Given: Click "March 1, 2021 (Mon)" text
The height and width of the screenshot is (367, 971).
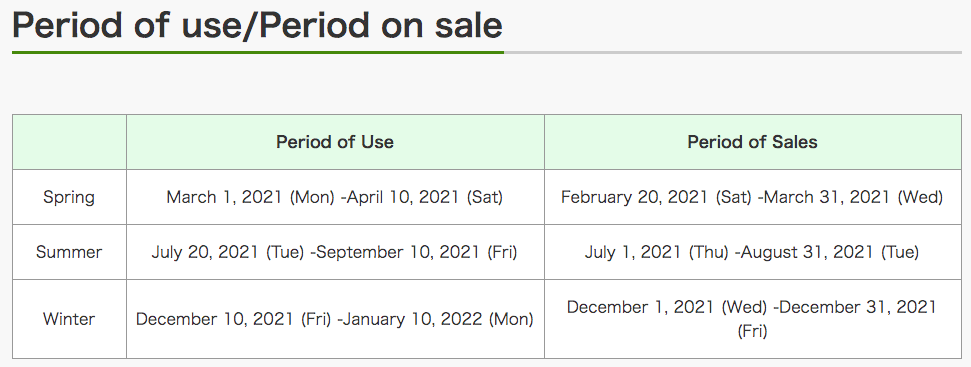Looking at the screenshot, I should (x=251, y=197).
